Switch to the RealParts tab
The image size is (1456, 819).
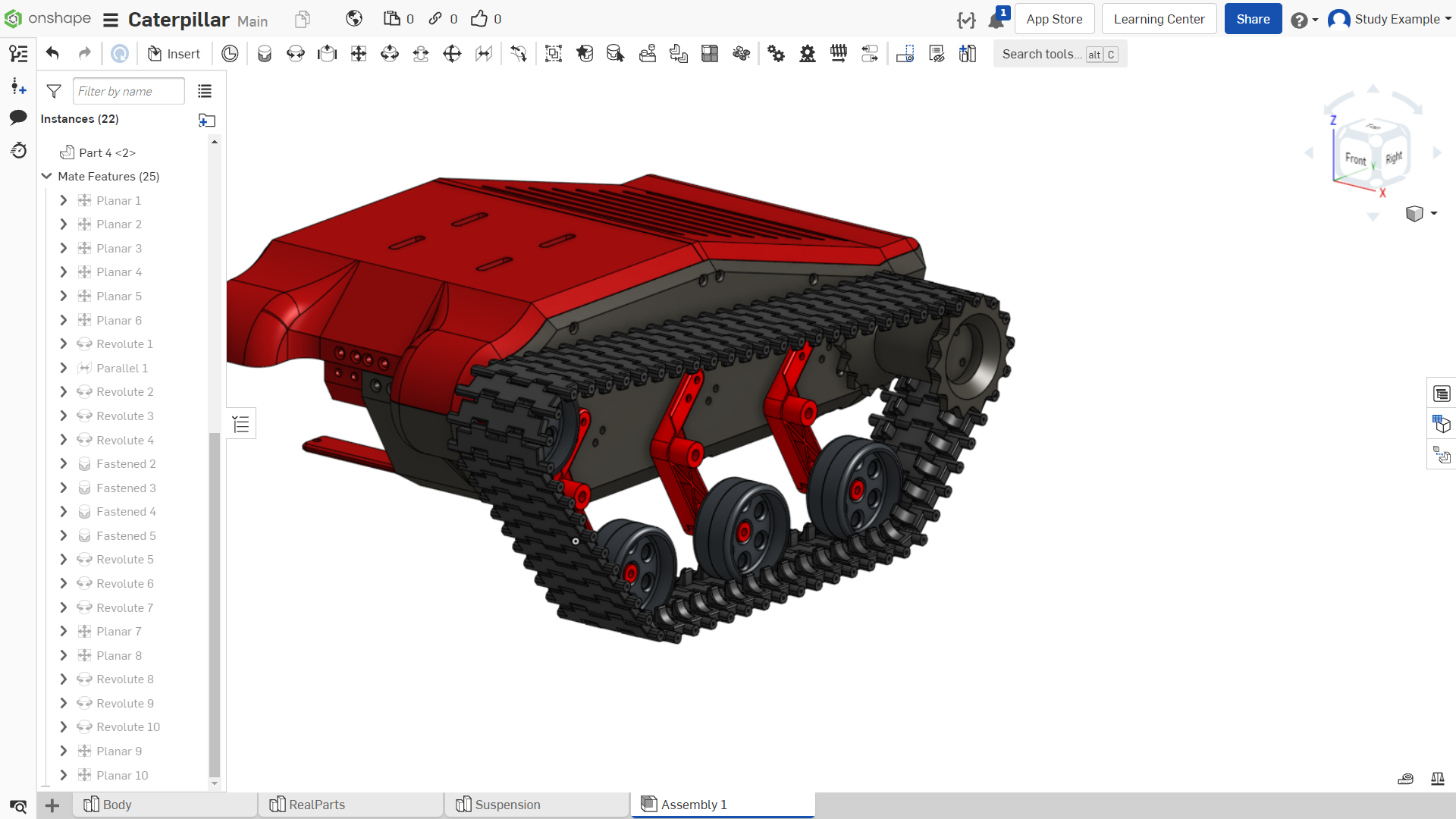coord(351,805)
